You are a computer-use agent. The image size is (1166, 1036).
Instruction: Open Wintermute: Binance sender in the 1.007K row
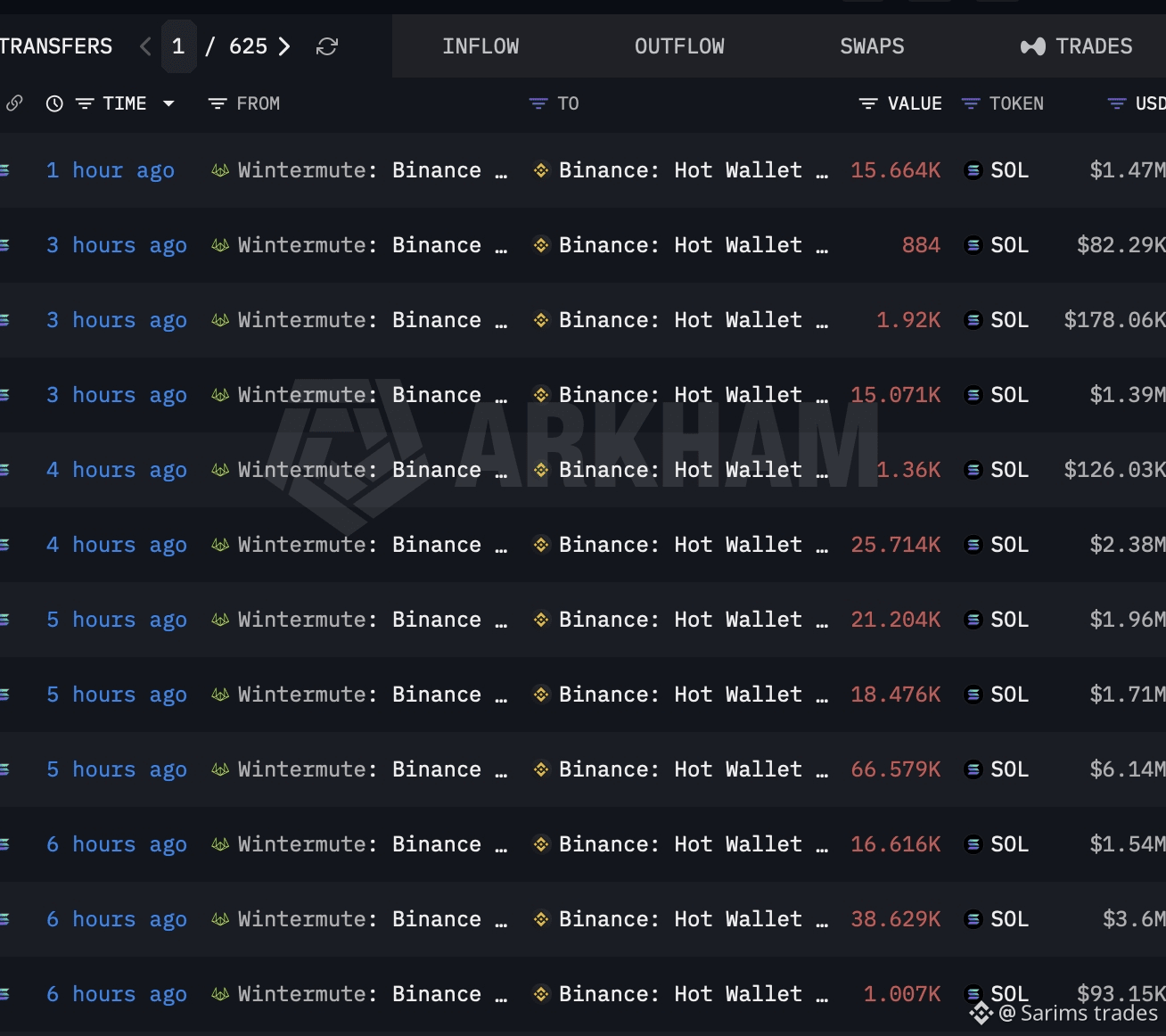pyautogui.click(x=373, y=994)
